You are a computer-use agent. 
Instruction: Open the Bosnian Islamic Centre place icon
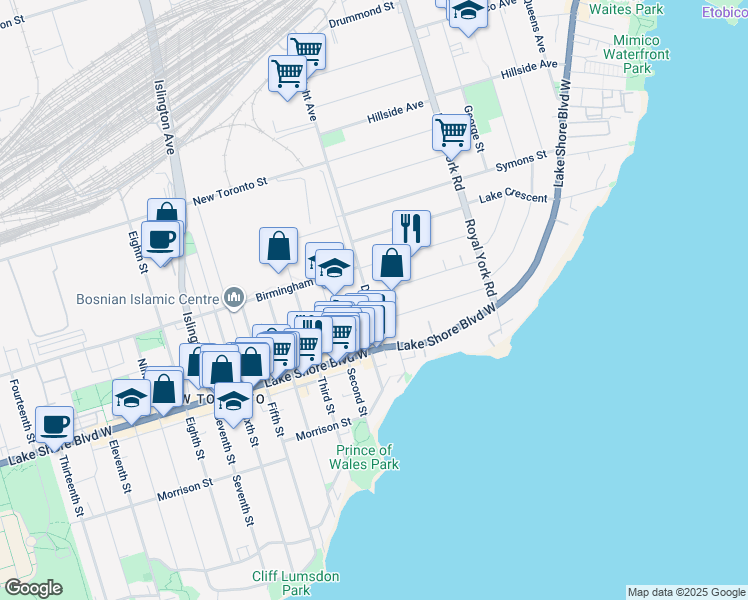[235, 297]
